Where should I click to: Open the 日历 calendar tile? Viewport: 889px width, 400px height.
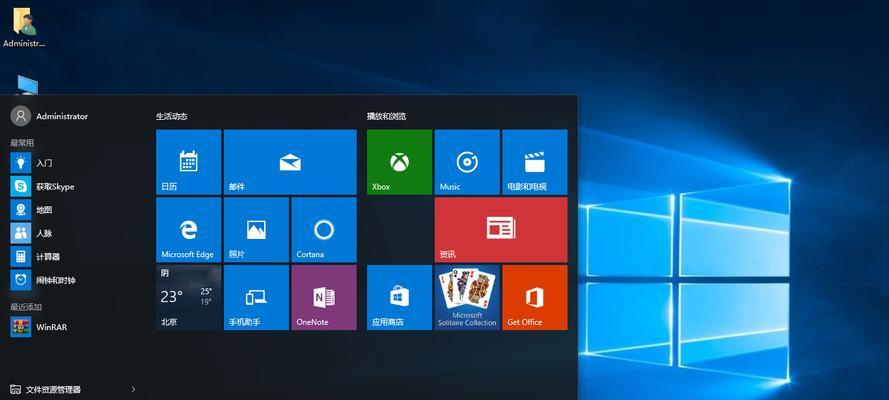coord(188,162)
